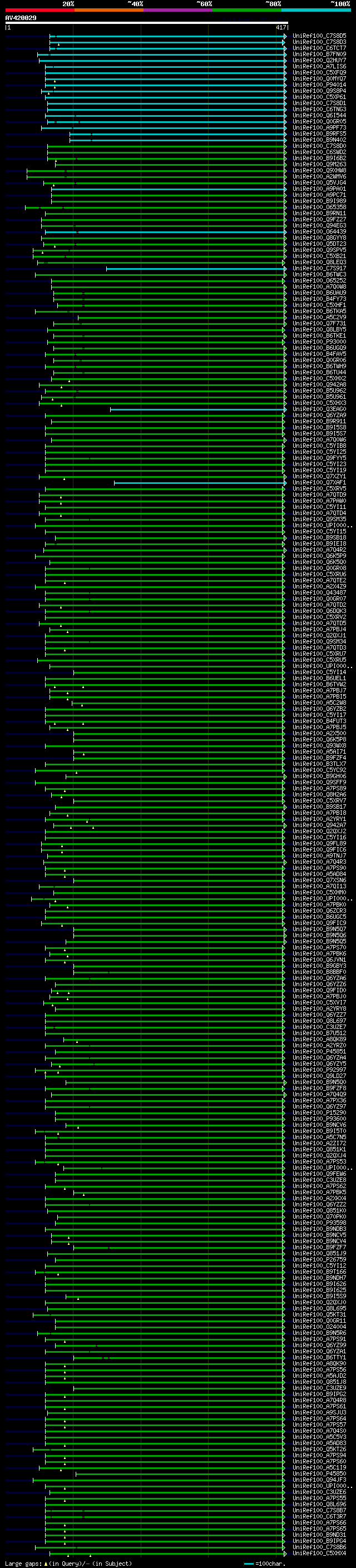Select the UniRef100_B9I6B2 label
The image size is (356, 1568).
pyautogui.click(x=319, y=159)
